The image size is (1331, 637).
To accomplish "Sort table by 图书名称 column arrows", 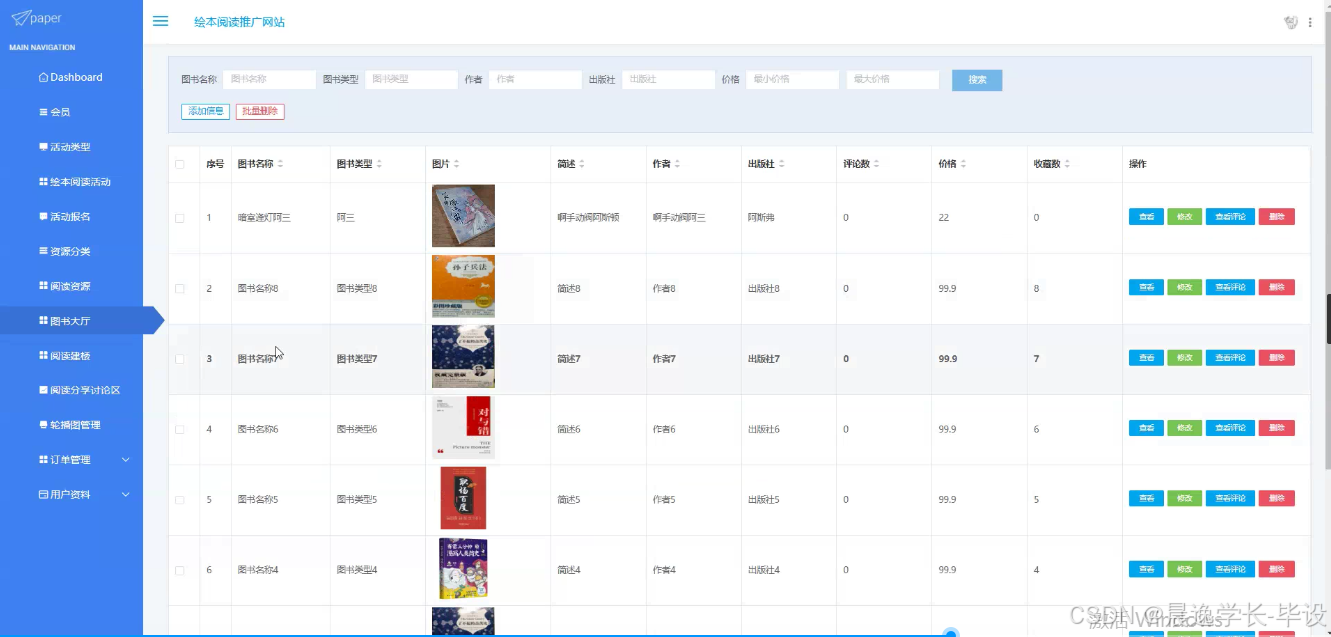I will pos(280,164).
